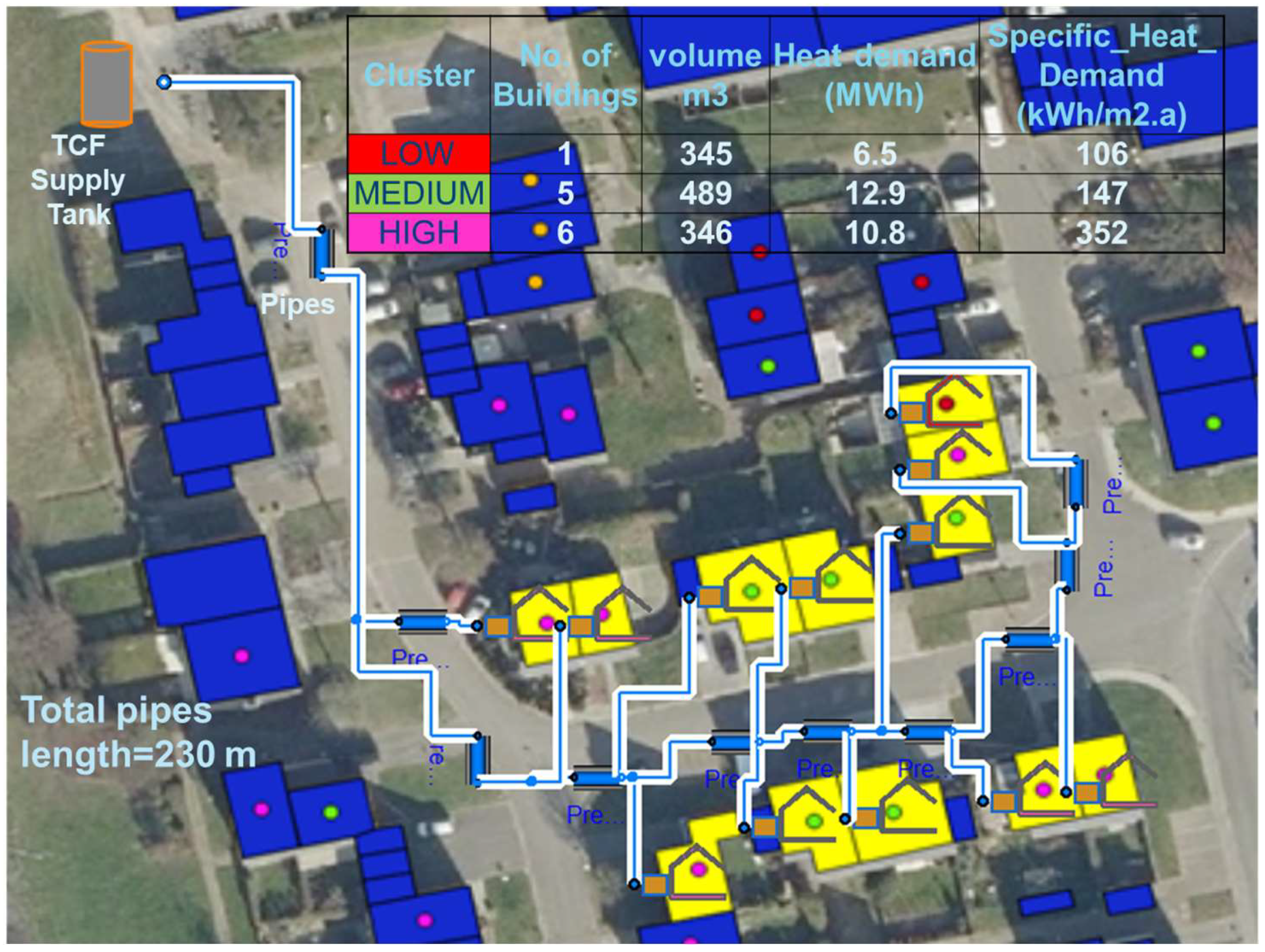Image resolution: width=1265 pixels, height=952 pixels.
Task: Click the yellow house icon with red dot
Action: (x=954, y=401)
